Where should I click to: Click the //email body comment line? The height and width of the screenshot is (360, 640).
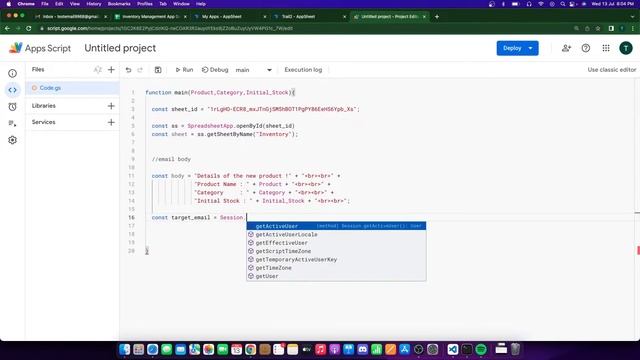pos(171,159)
